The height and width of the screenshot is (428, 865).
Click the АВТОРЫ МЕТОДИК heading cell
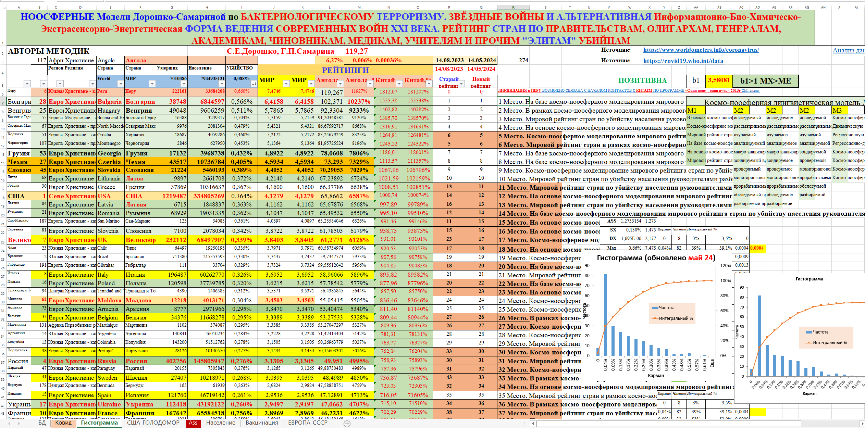coord(40,50)
